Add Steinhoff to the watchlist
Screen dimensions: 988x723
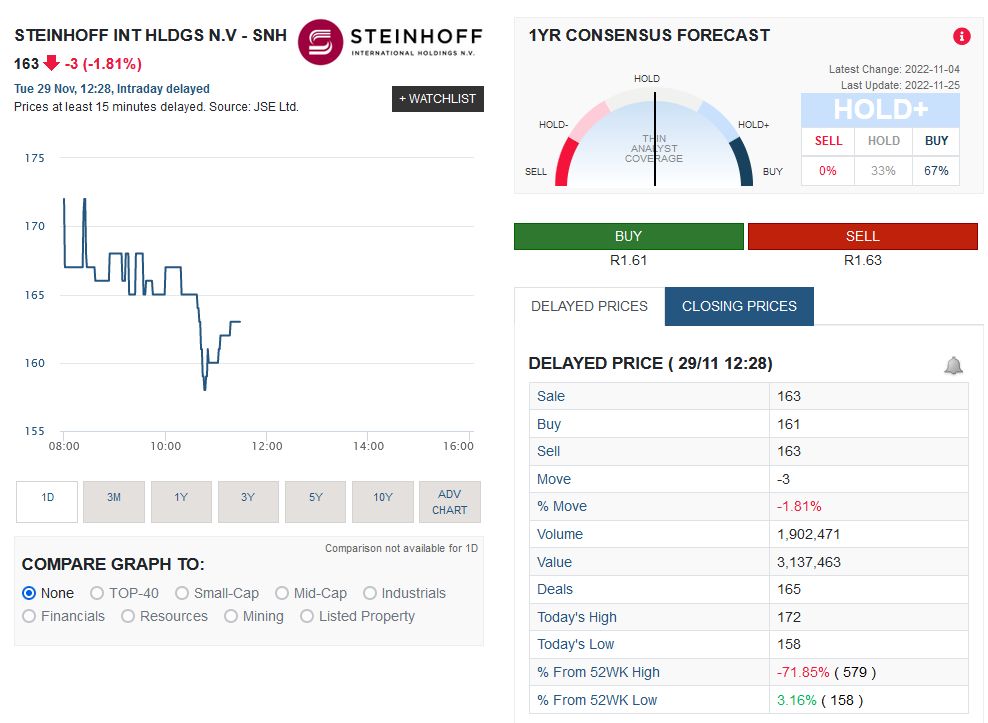(x=438, y=99)
